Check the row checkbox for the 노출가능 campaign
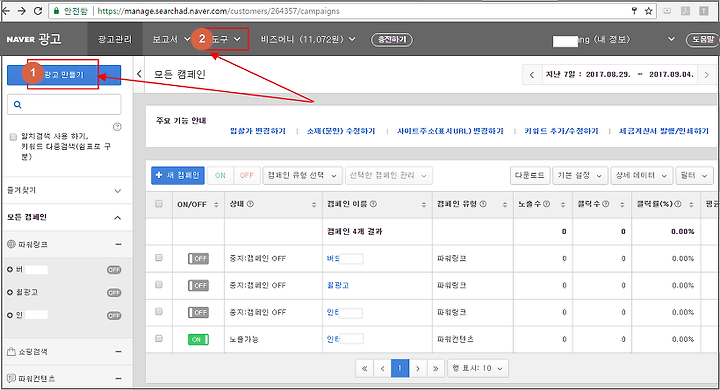Viewport: 720px width, 390px height. (159, 339)
